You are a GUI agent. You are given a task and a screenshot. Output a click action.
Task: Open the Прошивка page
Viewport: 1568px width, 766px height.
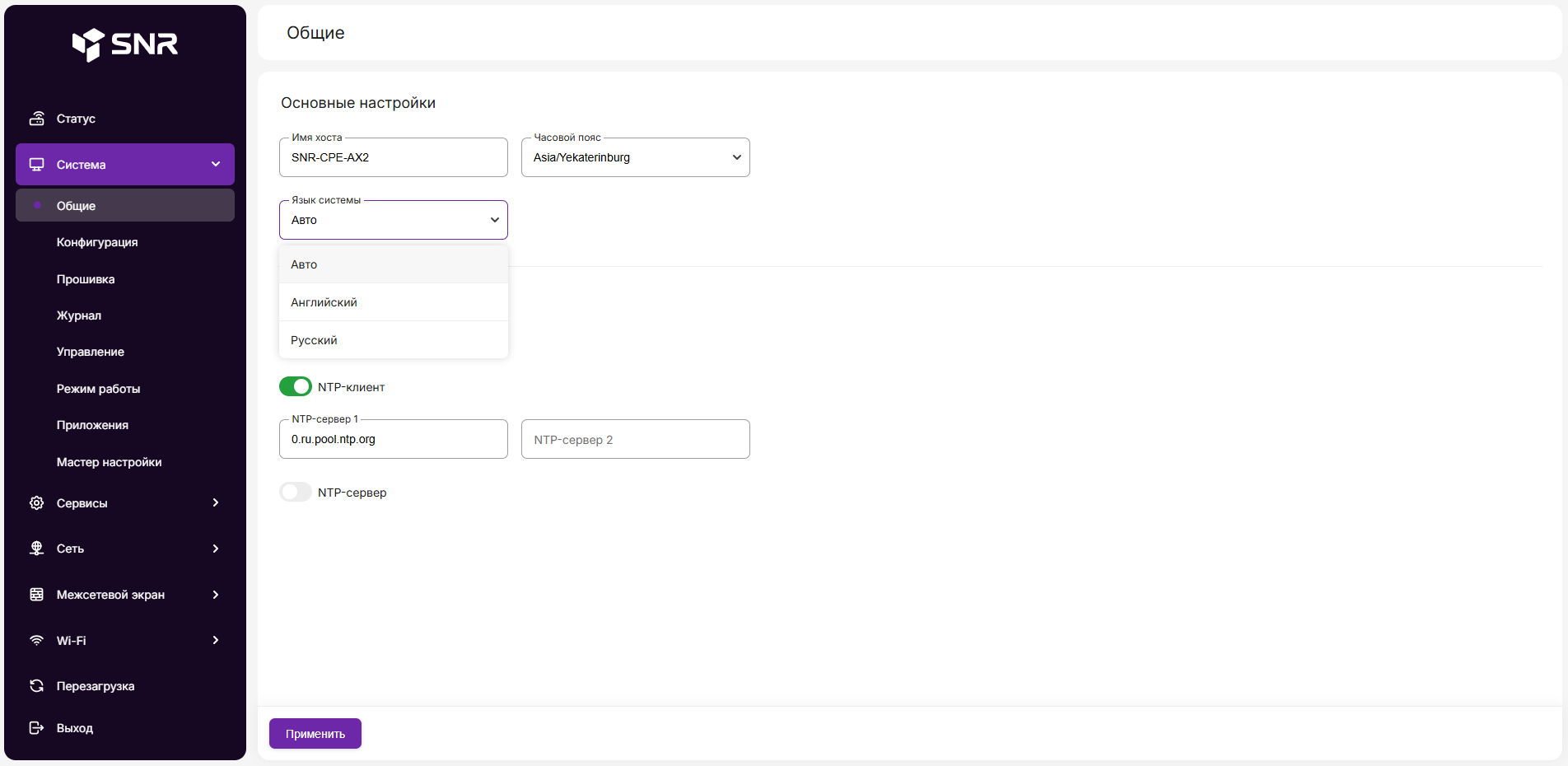pos(86,279)
